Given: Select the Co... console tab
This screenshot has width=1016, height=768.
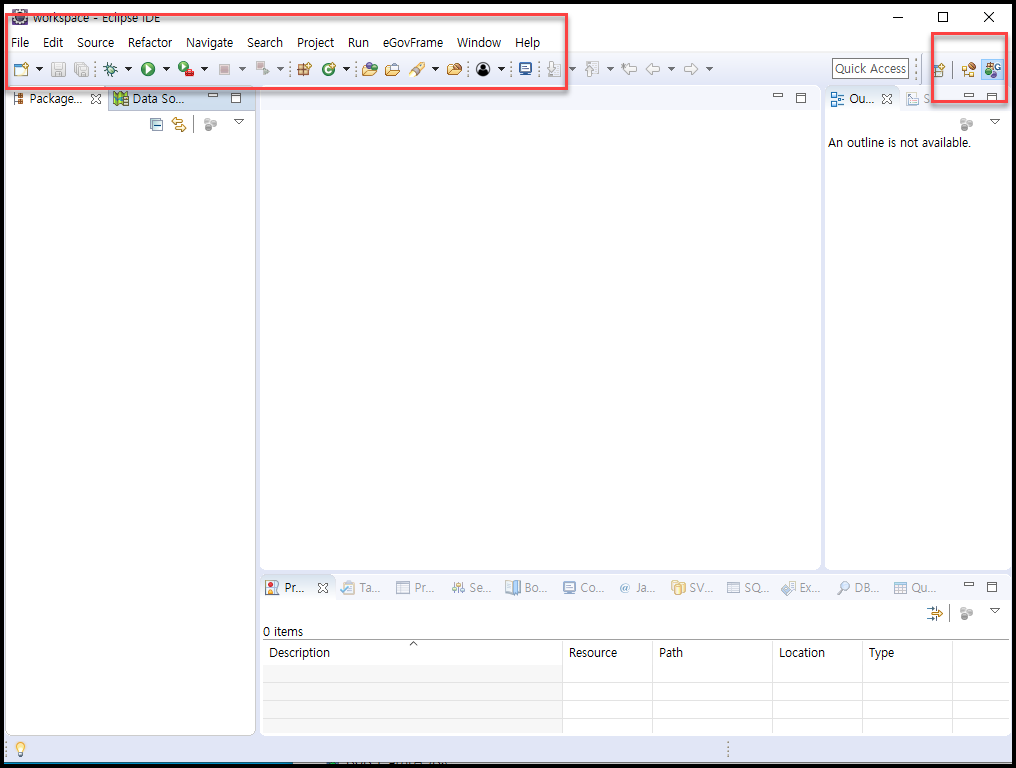Looking at the screenshot, I should tap(583, 588).
